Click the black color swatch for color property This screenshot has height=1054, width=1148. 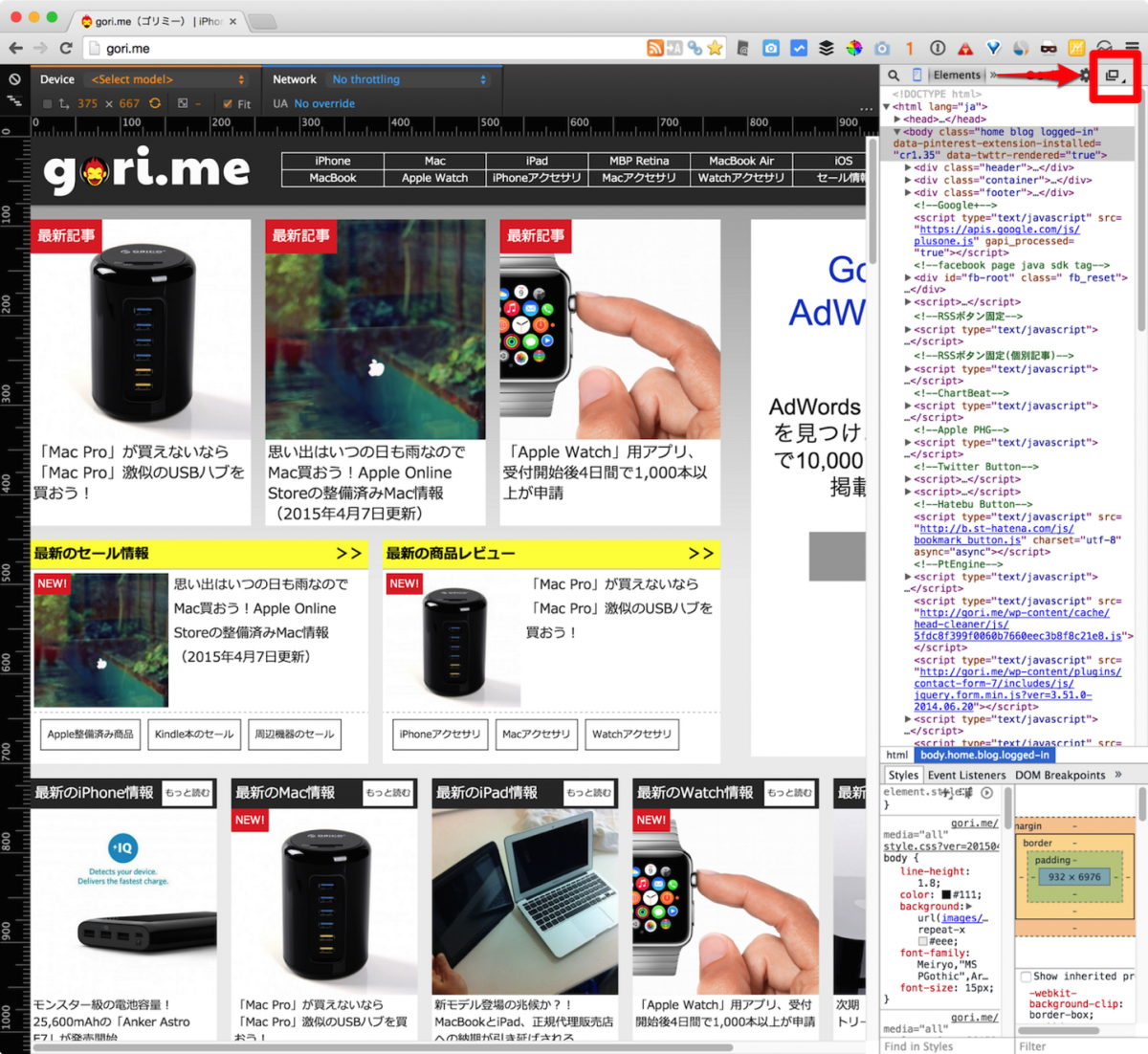[946, 894]
